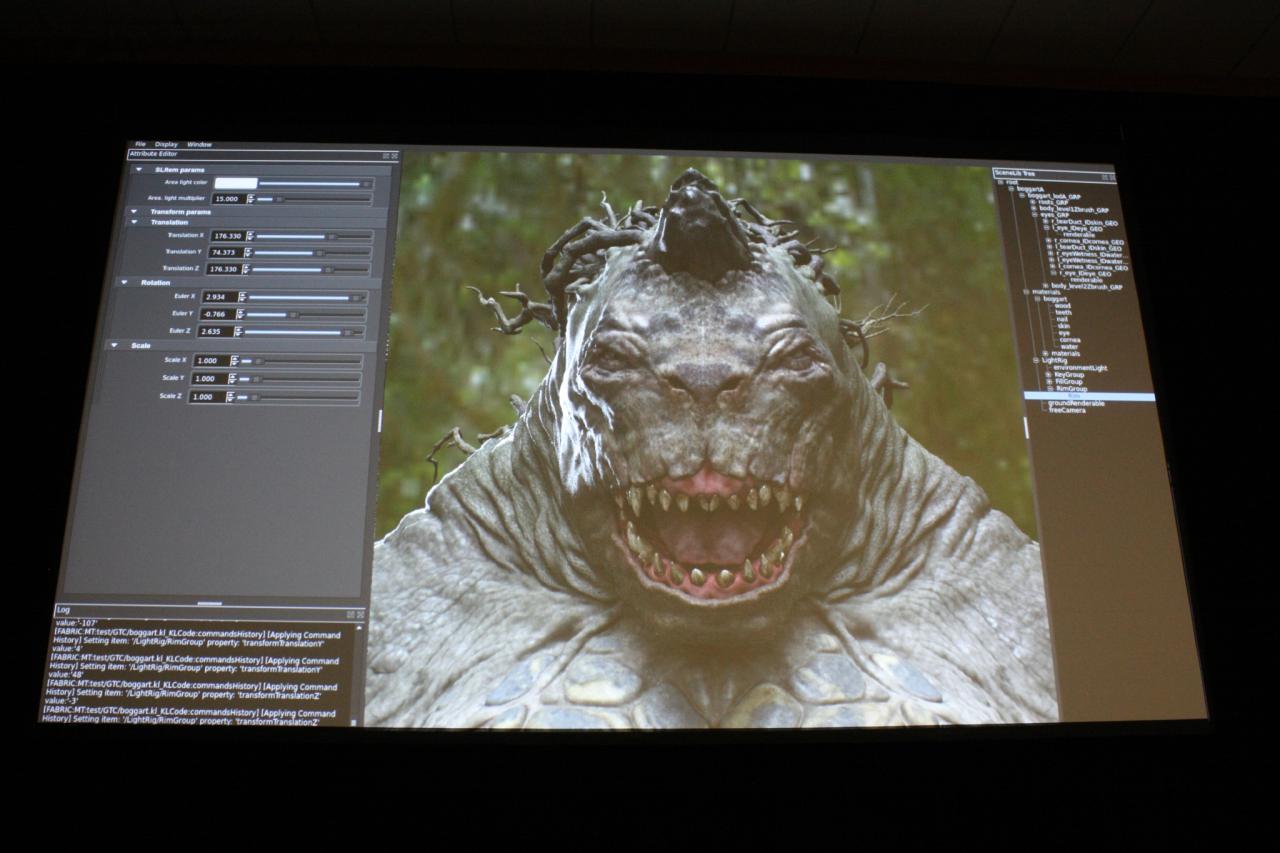Click the Euler Z value field
Screen dimensions: 1280x853
coord(216,331)
